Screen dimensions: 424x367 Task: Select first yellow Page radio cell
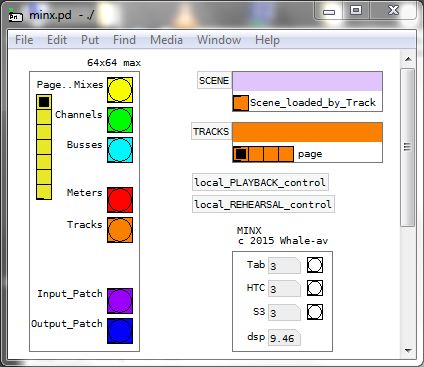[x=44, y=102]
